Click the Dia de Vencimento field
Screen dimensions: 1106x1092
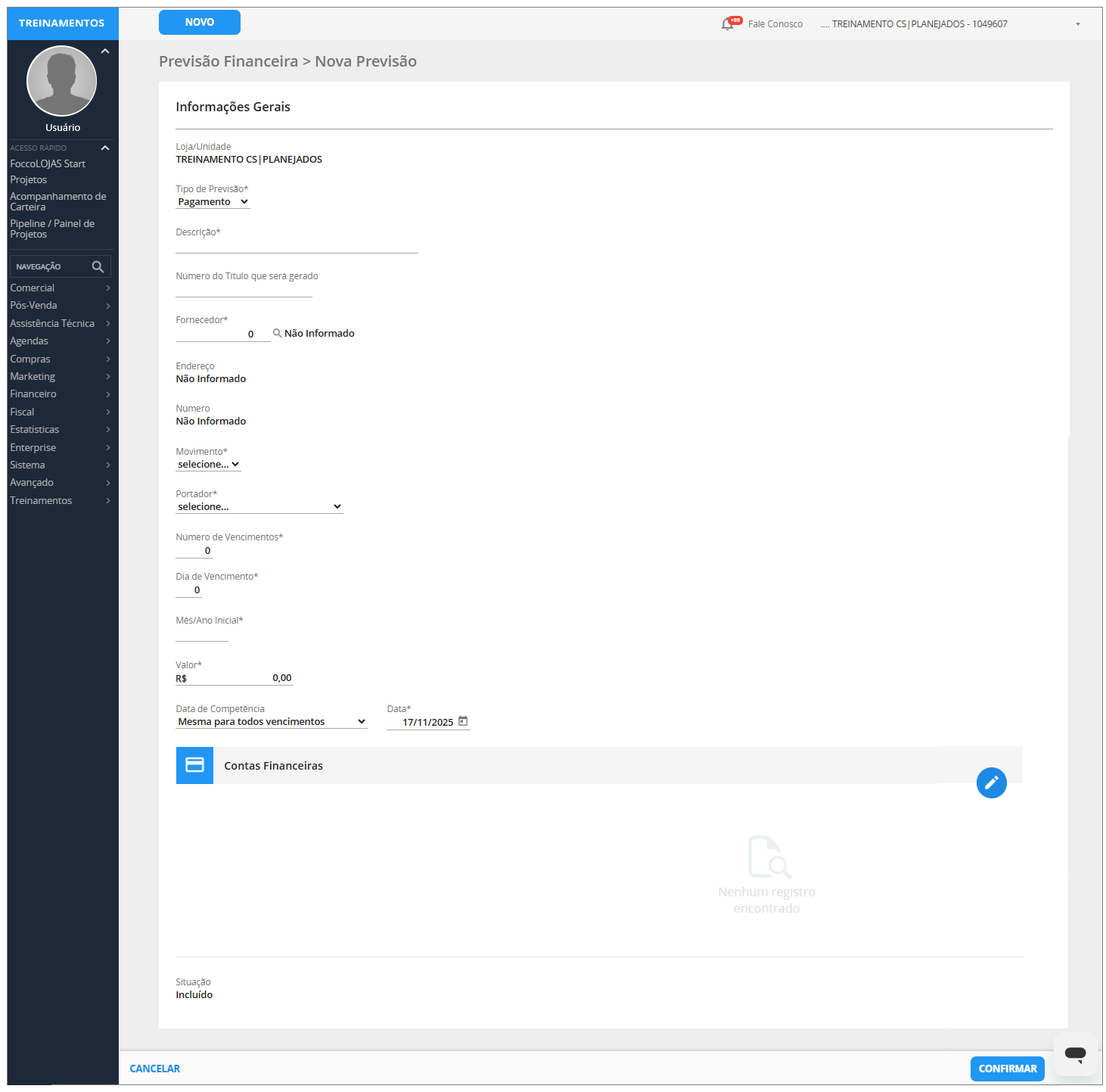pos(188,590)
